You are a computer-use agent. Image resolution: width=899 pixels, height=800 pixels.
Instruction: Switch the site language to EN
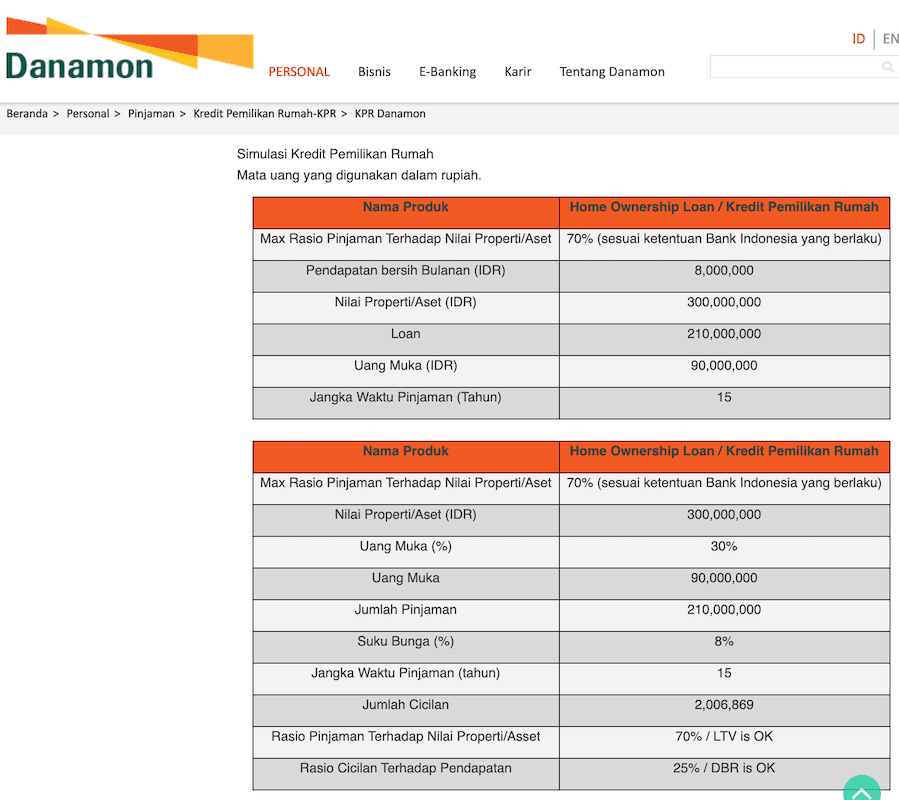(890, 38)
